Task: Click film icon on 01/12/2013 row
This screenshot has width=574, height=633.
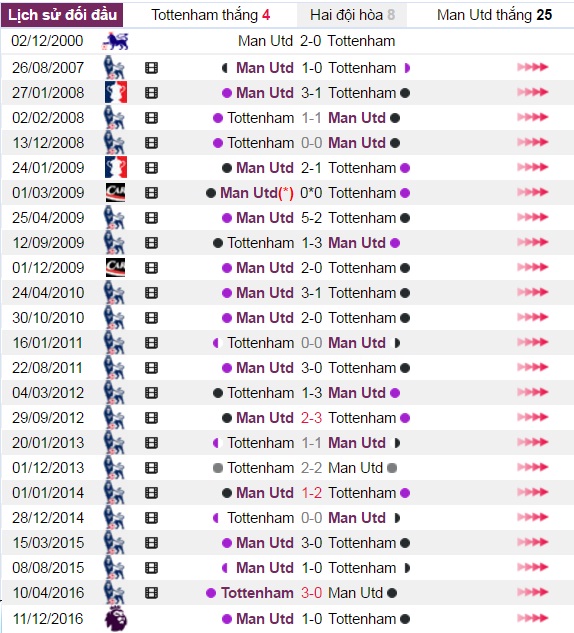Action: 151,468
